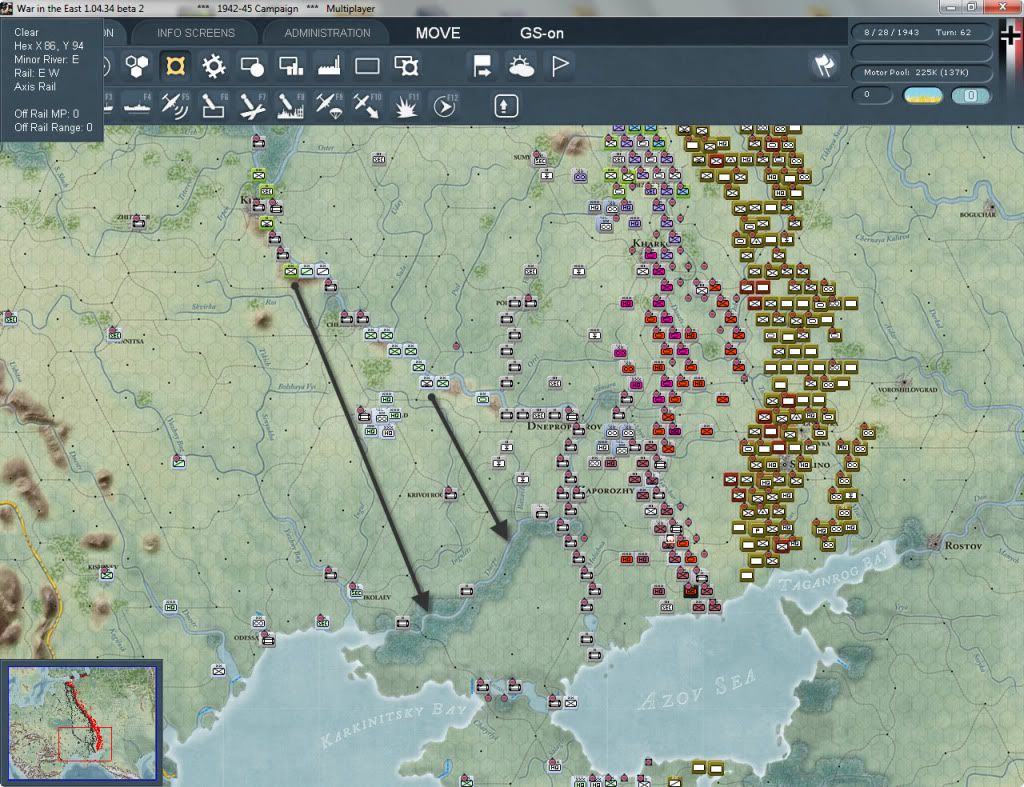This screenshot has height=787, width=1024.
Task: Show the weather sun-and-cloud icon view
Action: pyautogui.click(x=521, y=66)
